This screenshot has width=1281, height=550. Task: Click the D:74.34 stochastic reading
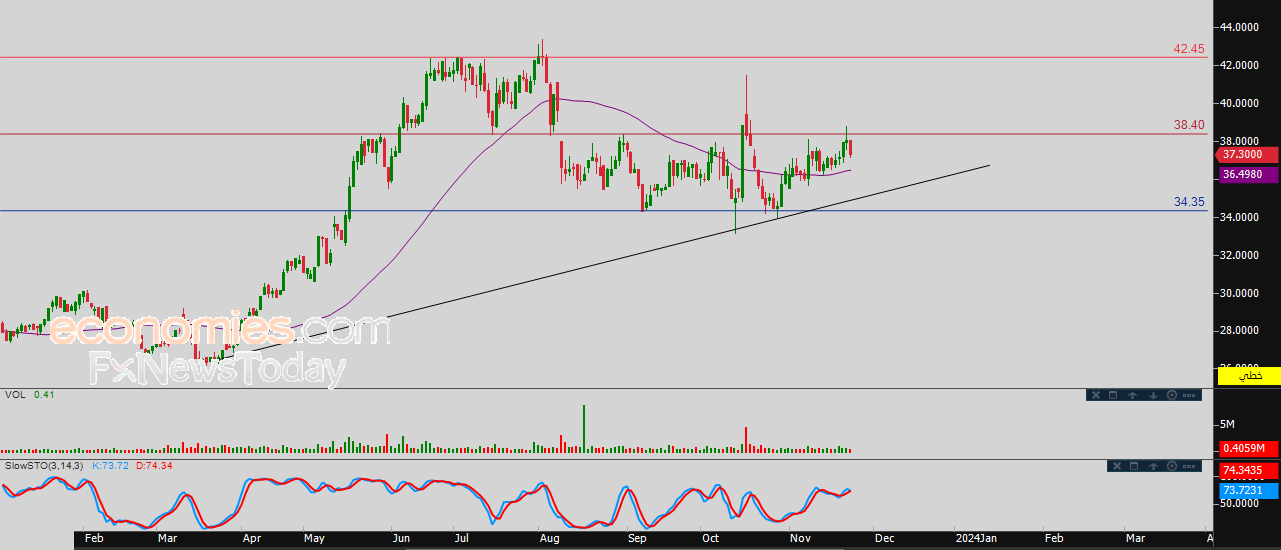[x=154, y=466]
